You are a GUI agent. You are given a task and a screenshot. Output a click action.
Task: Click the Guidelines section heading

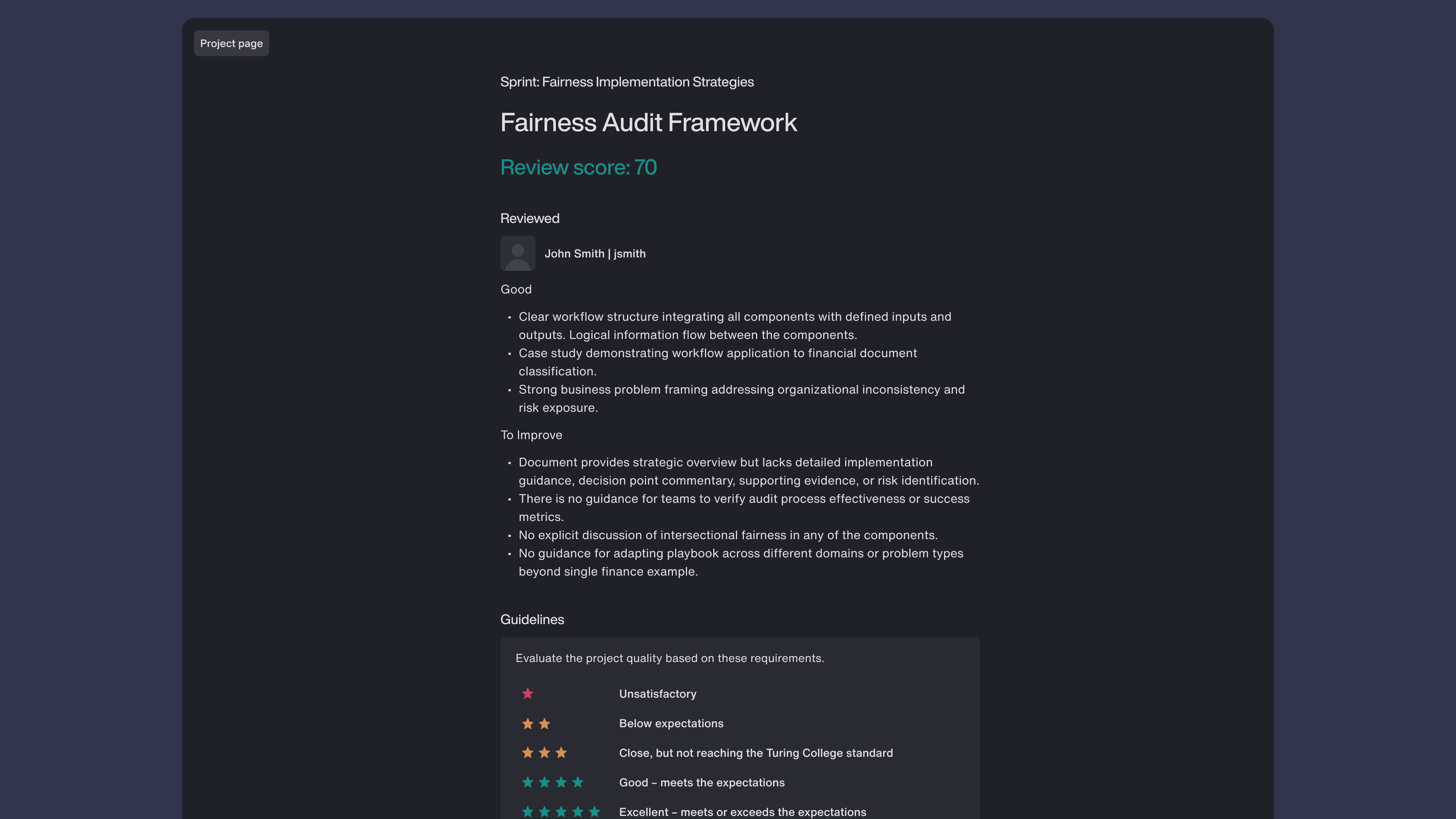pos(532,620)
